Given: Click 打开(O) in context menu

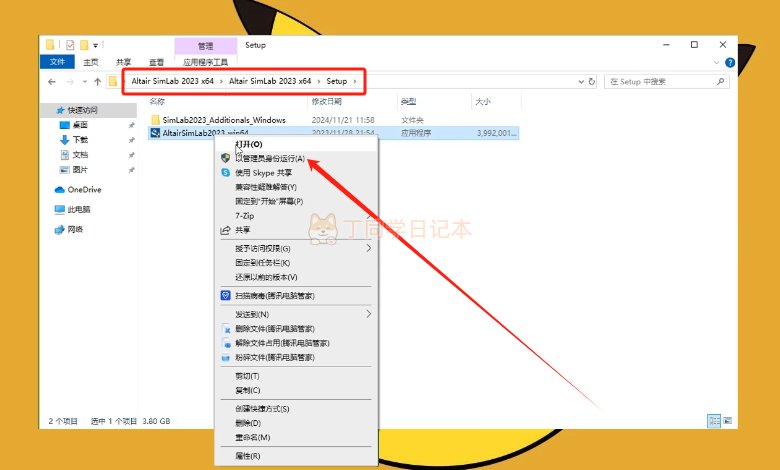Looking at the screenshot, I should tap(249, 144).
